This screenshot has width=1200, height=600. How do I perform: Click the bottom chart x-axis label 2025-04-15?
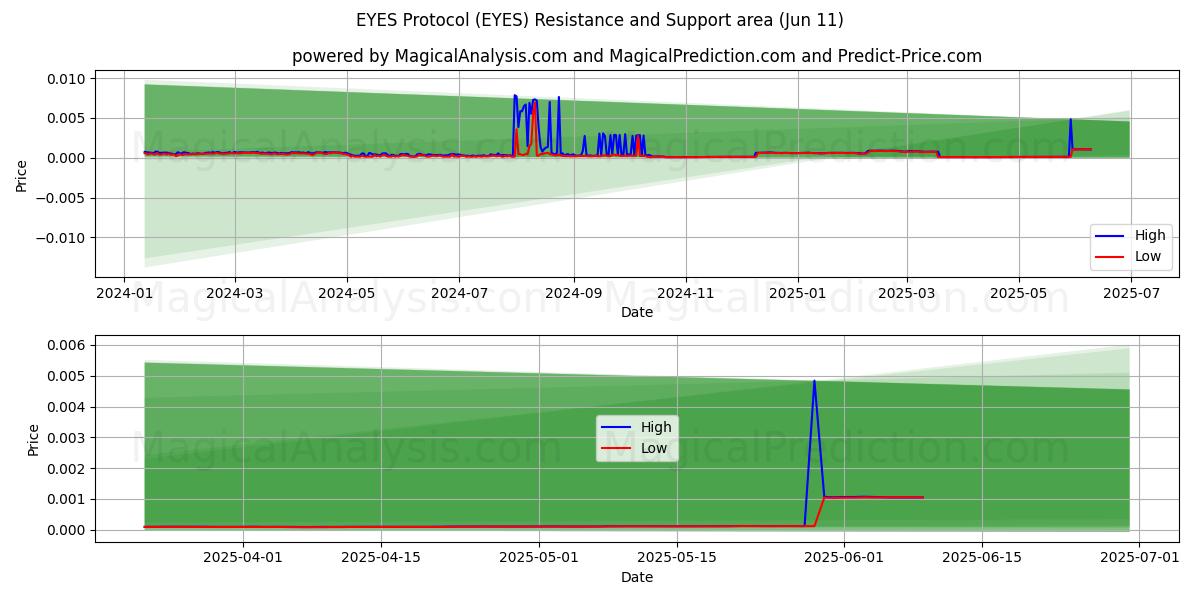(x=381, y=559)
